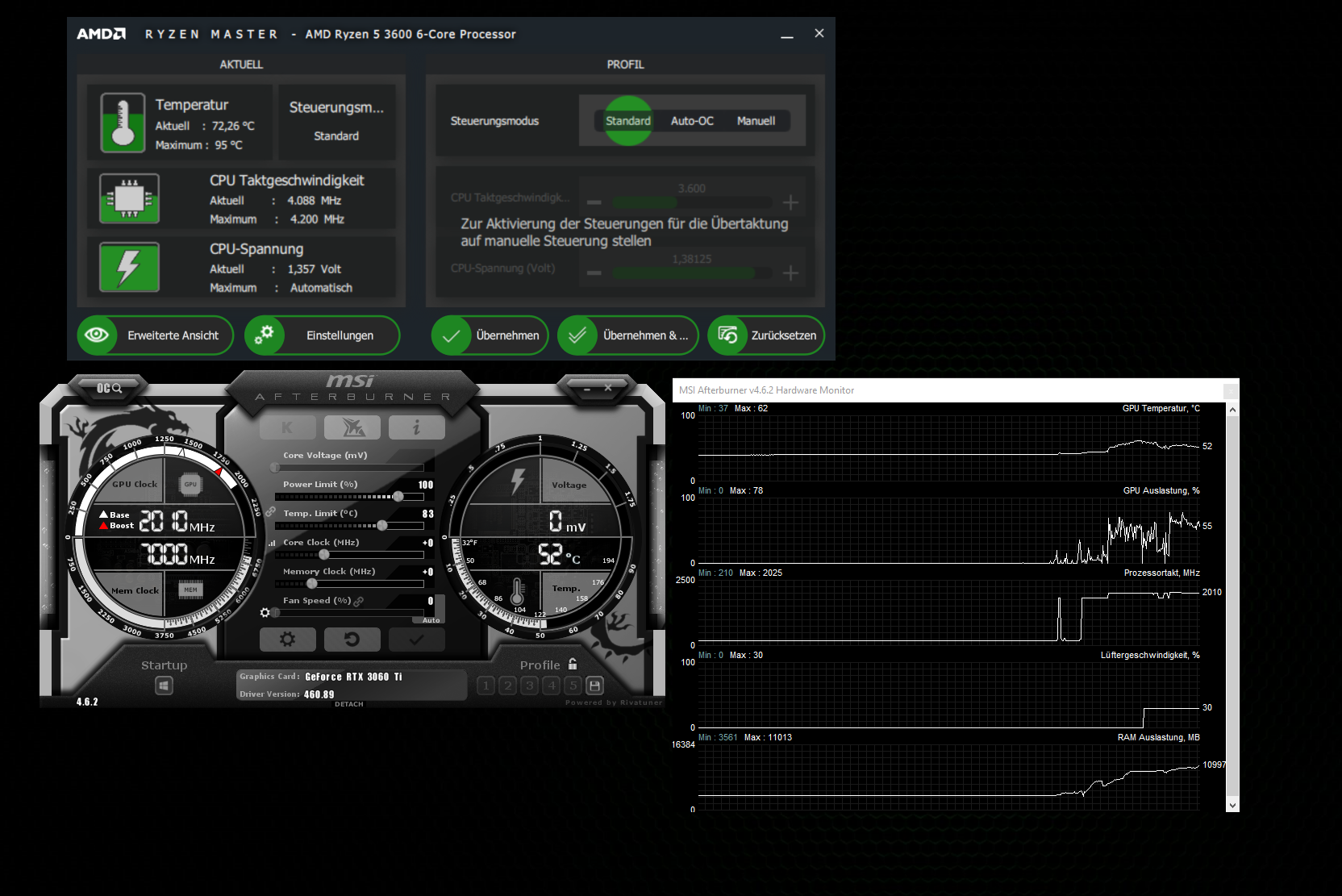
Task: Open Einstellungen in Ryzen Master
Action: 322,335
